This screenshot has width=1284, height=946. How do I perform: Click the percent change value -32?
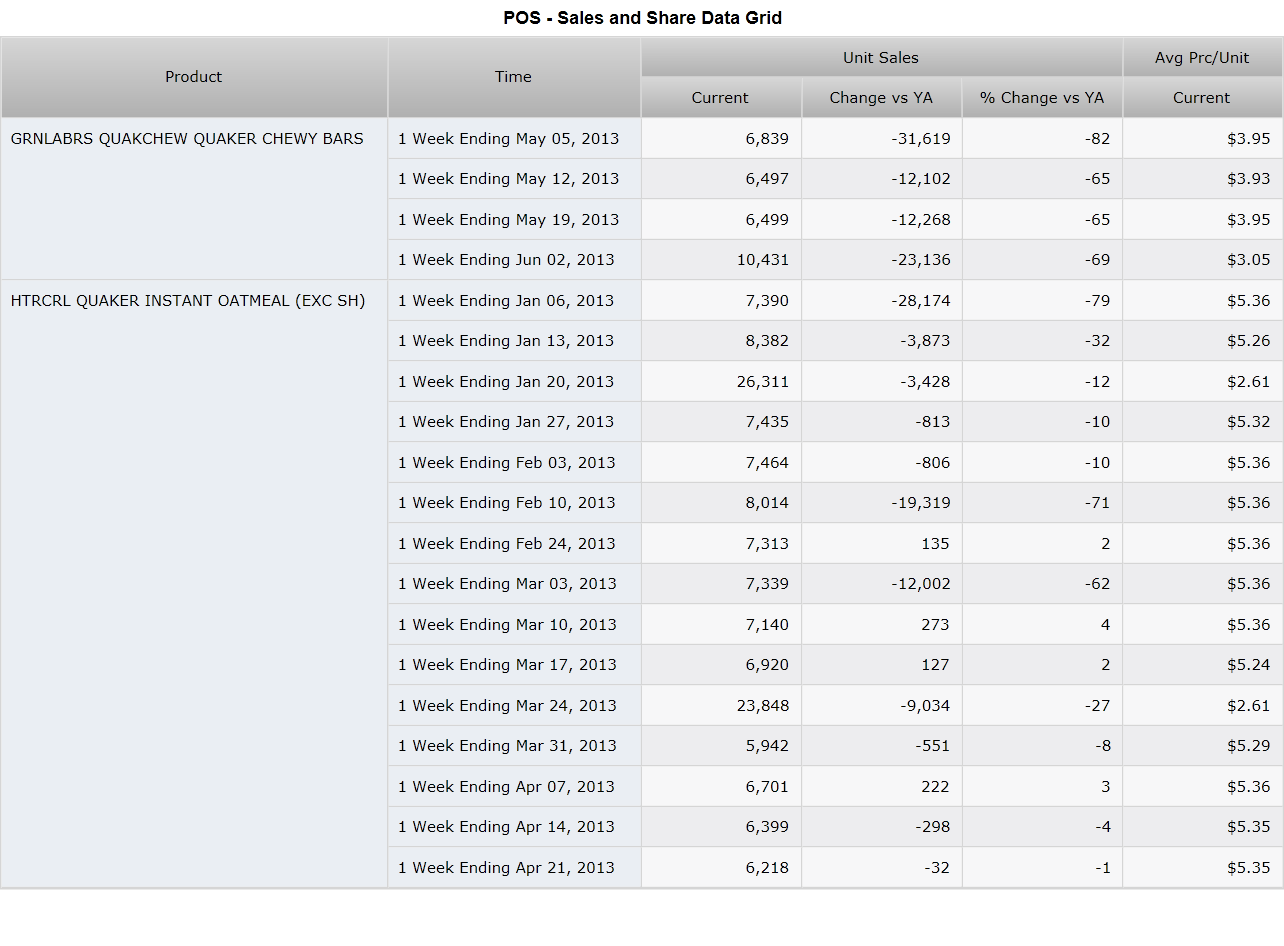pos(1097,341)
